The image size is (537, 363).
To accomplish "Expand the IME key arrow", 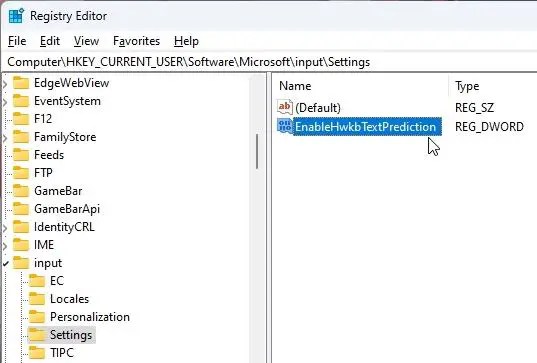I will click(x=5, y=246).
